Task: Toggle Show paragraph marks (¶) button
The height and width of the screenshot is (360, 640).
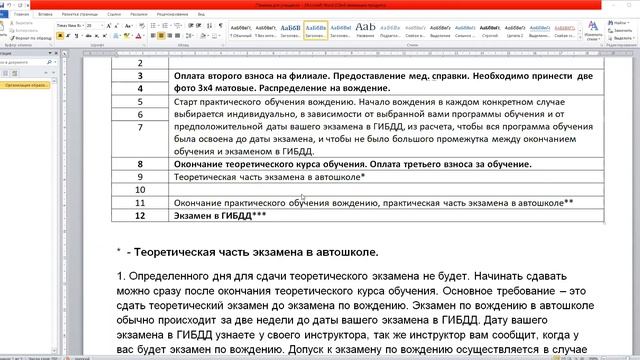Action: tap(220, 26)
